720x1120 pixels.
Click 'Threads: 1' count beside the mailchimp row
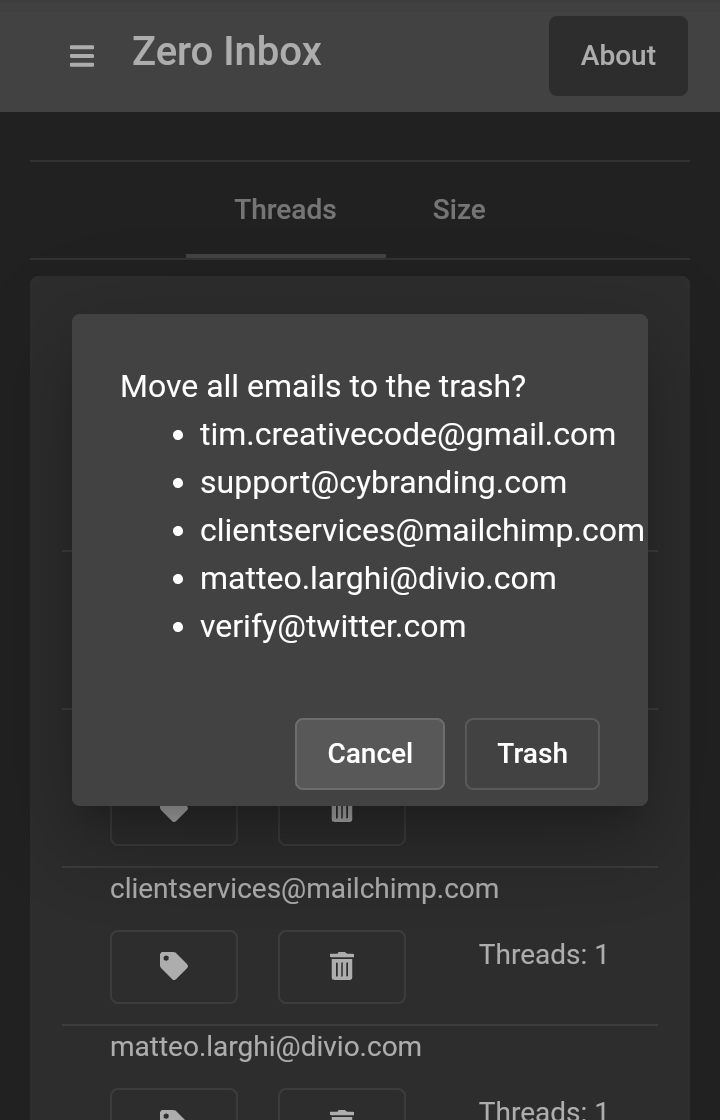click(543, 954)
